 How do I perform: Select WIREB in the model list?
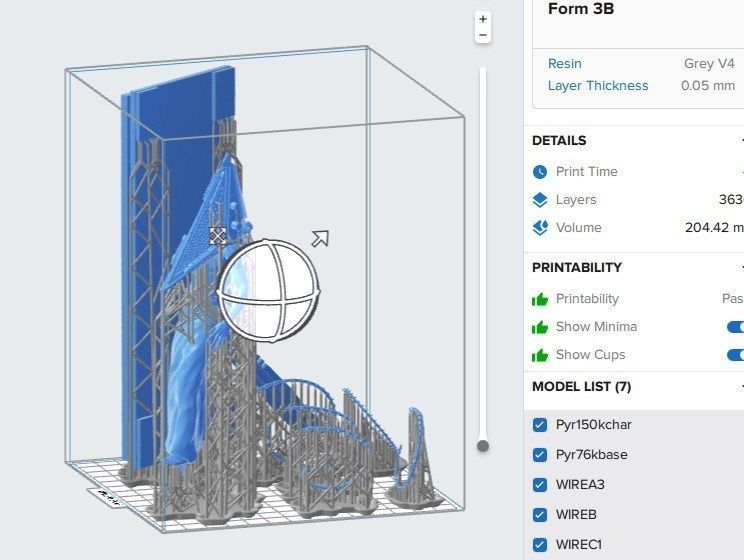(576, 514)
